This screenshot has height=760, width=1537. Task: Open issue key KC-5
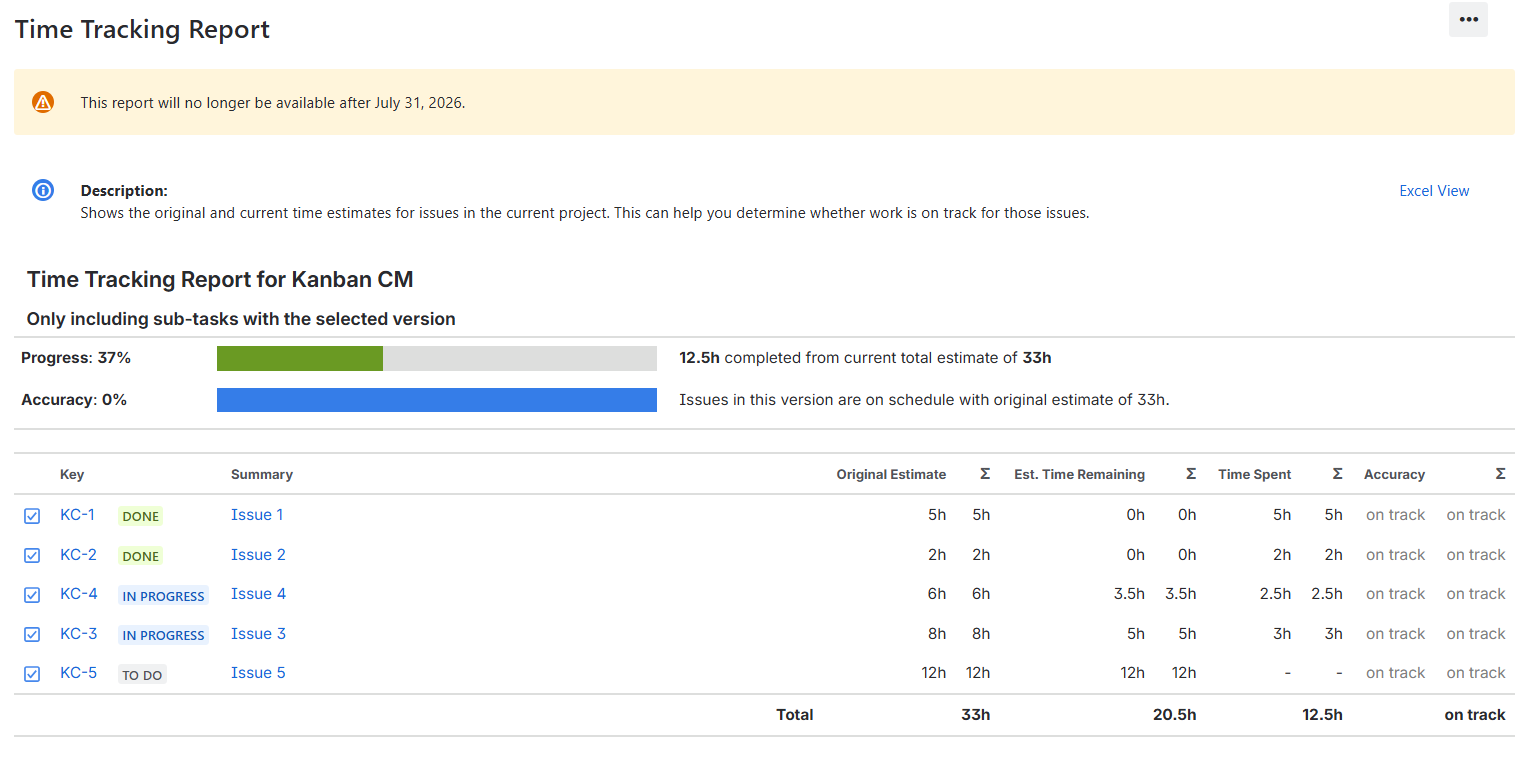[79, 672]
